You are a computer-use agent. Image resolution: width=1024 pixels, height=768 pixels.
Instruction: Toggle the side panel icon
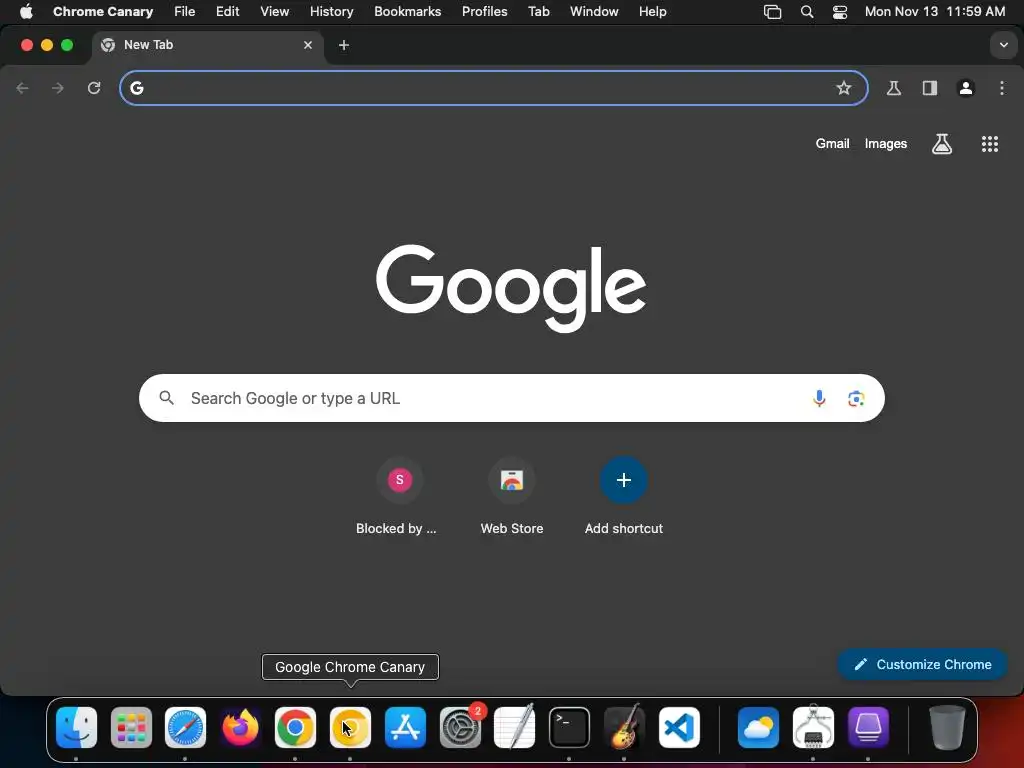click(930, 88)
